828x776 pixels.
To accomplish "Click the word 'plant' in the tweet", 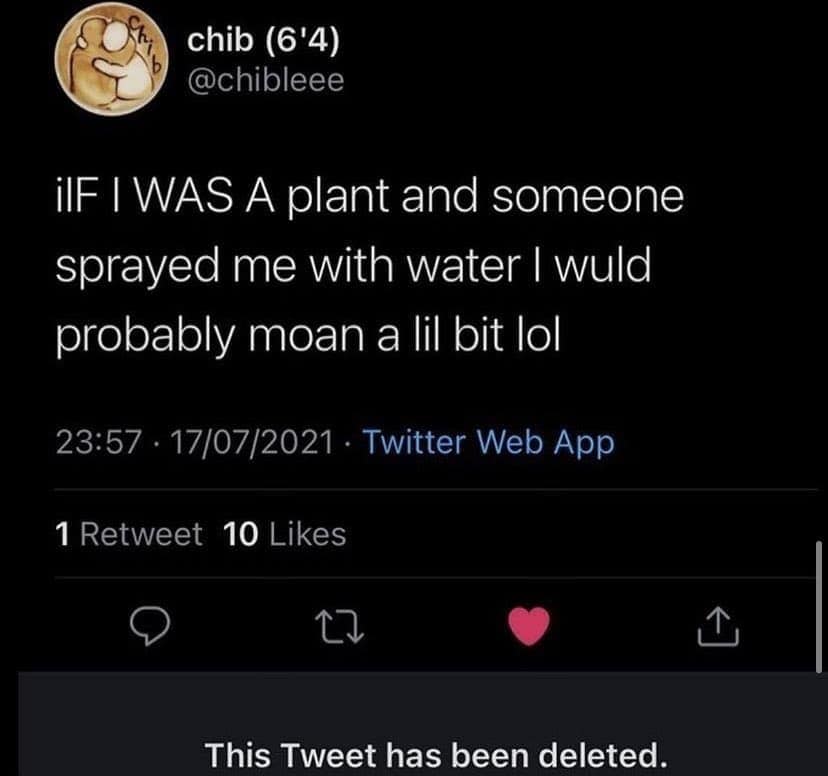I will click(x=340, y=197).
